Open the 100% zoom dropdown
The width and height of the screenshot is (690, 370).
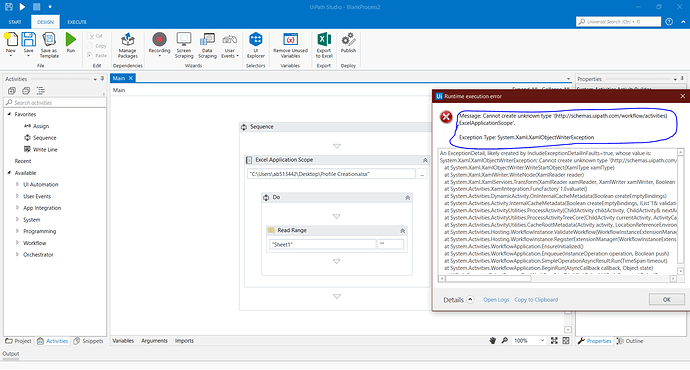pos(542,341)
